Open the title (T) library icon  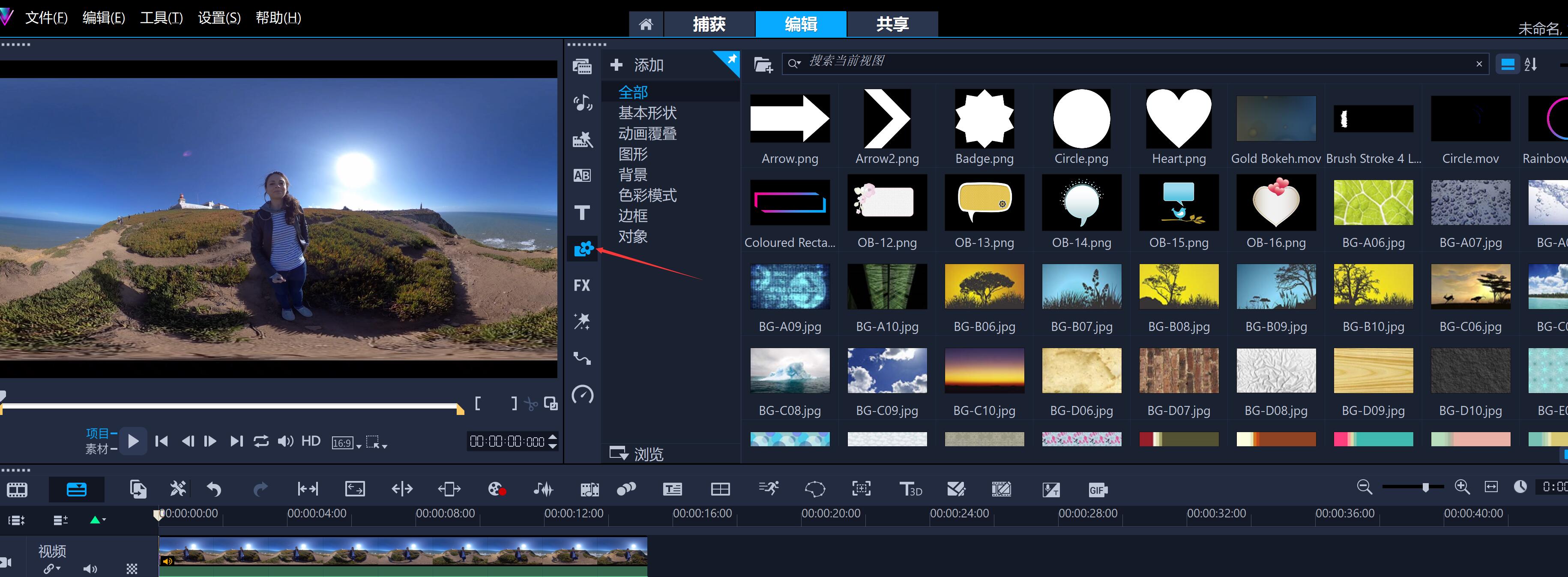[x=582, y=213]
